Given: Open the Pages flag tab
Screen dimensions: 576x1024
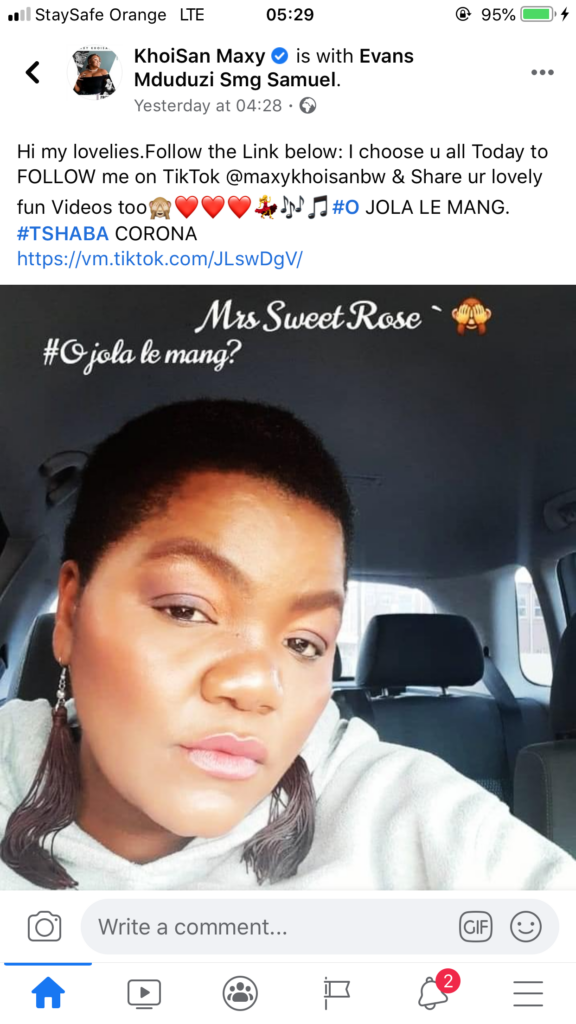Looking at the screenshot, I should [x=336, y=993].
